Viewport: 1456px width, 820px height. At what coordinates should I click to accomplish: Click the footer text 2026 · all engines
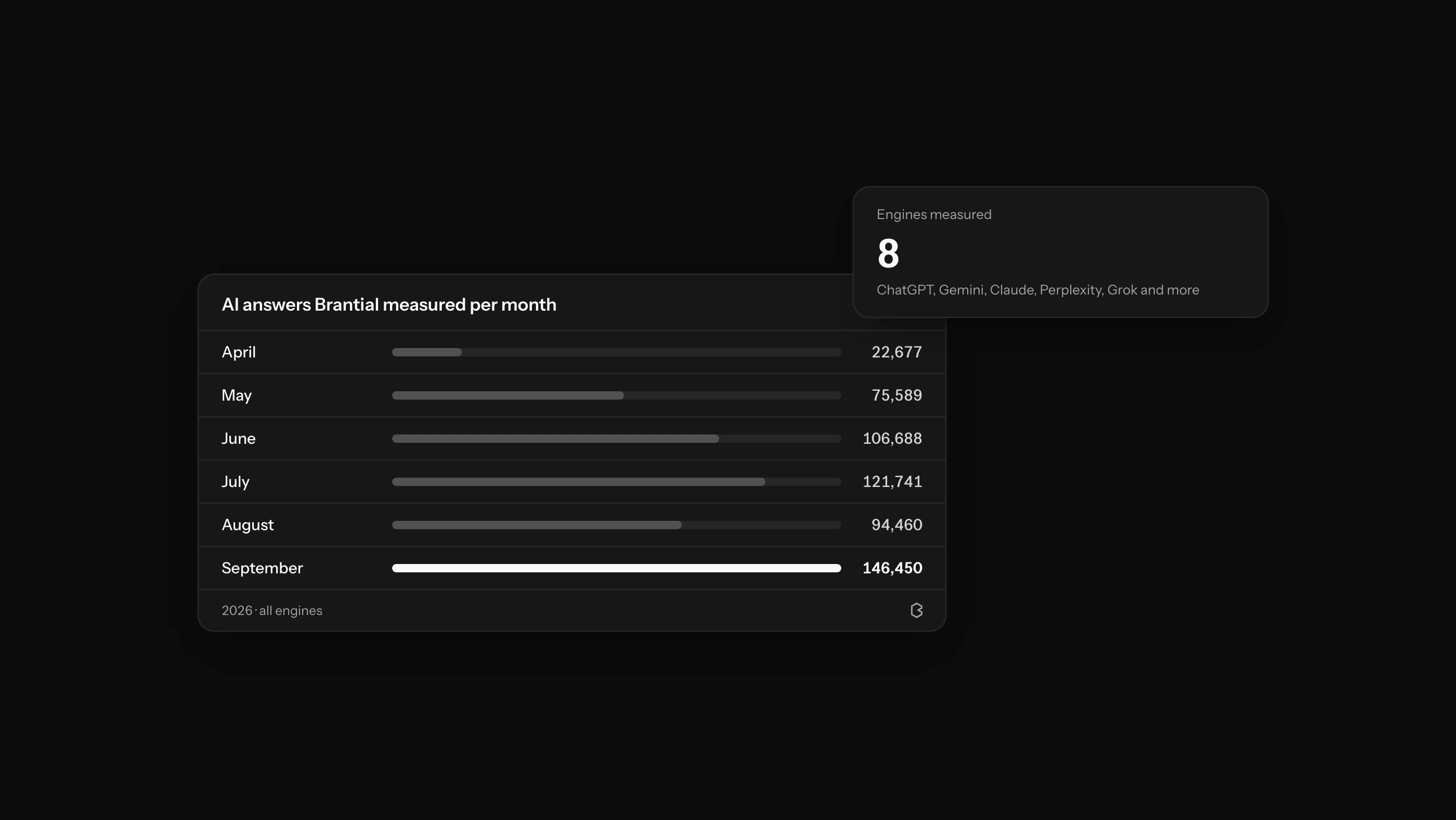272,611
